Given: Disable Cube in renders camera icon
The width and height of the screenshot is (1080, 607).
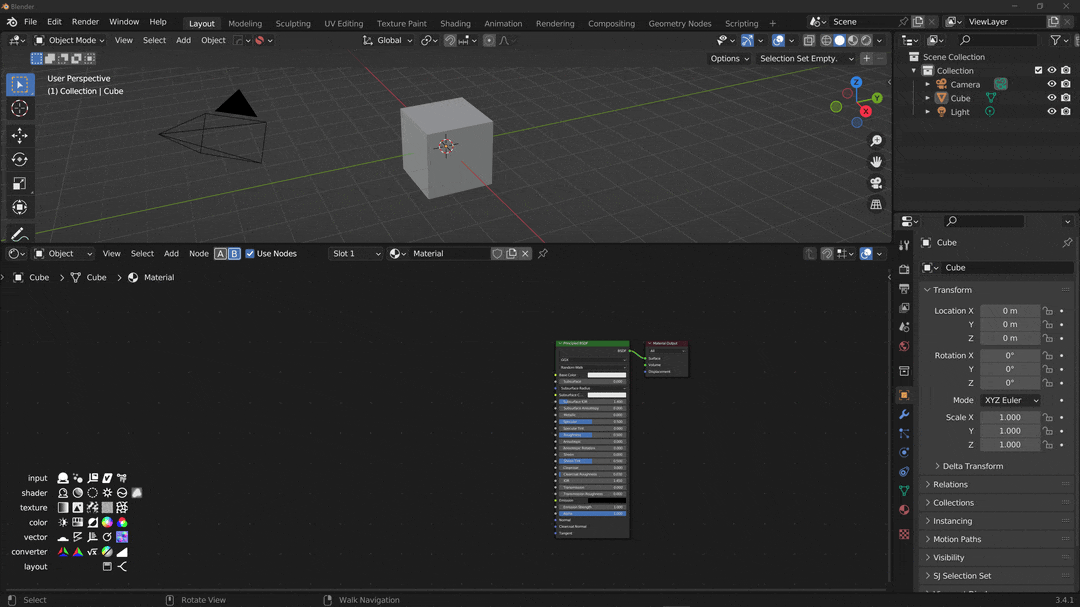Looking at the screenshot, I should pyautogui.click(x=1066, y=98).
